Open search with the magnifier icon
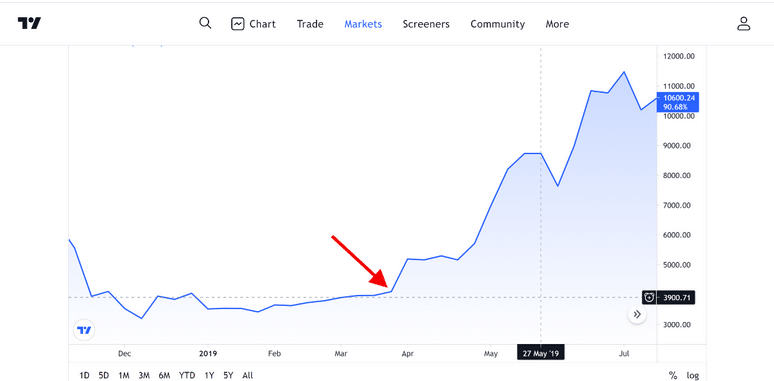774x381 pixels. 205,23
